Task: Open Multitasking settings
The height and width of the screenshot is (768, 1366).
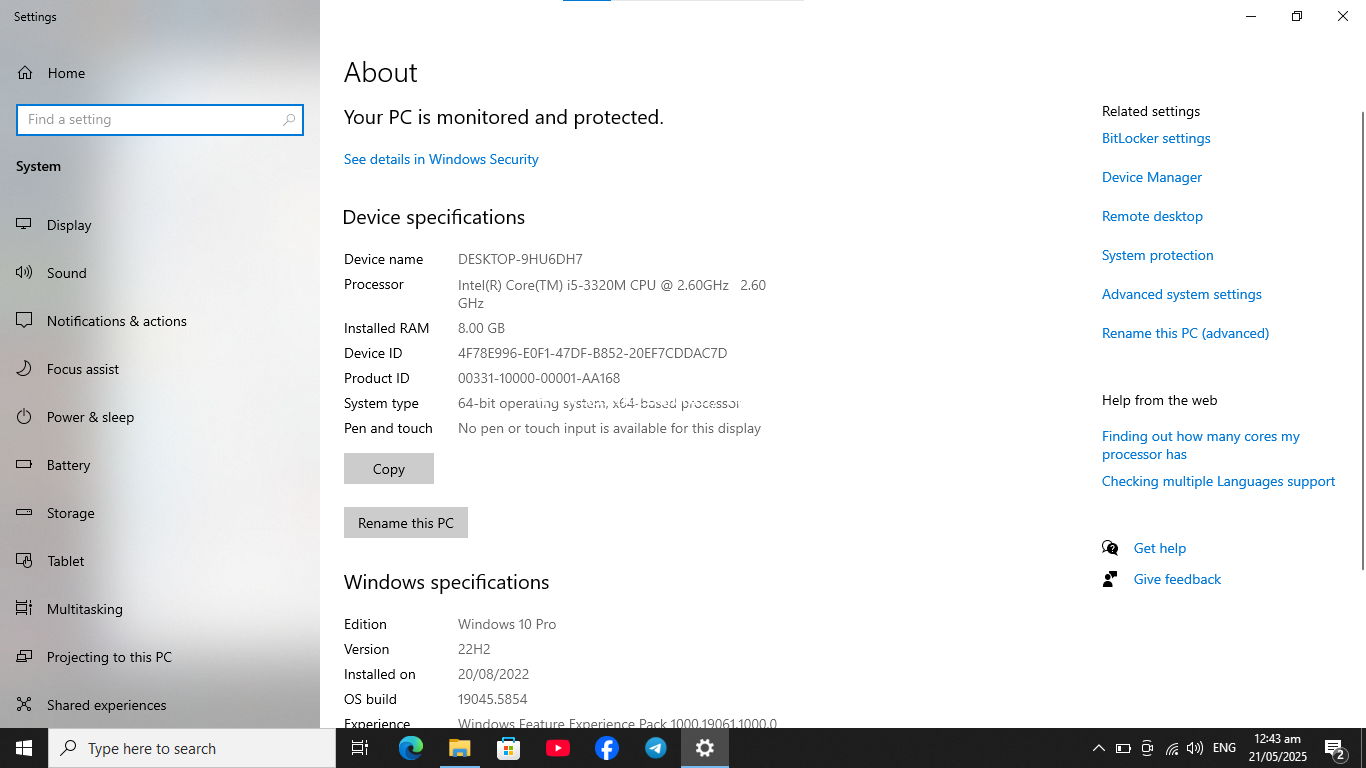Action: [160, 609]
